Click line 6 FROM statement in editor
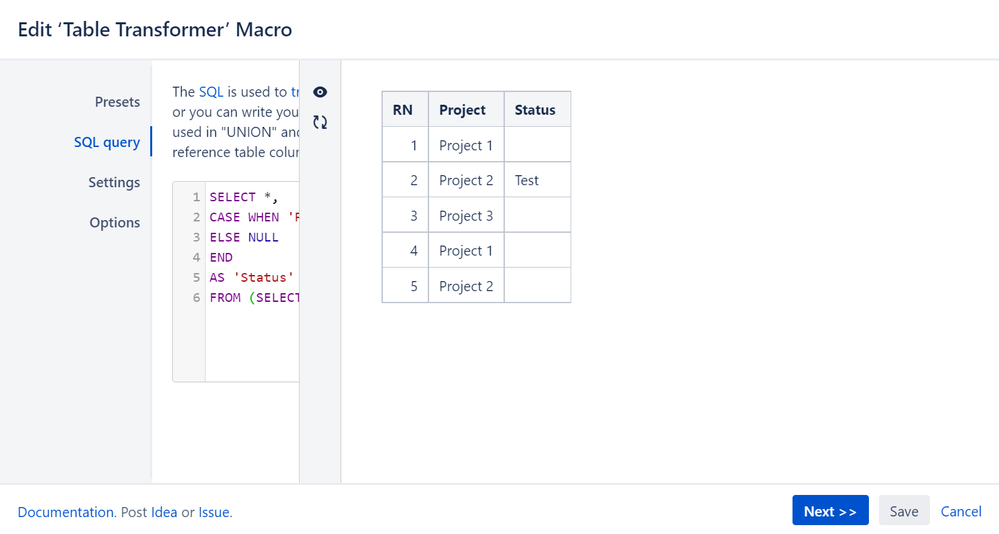Viewport: 999px width, 534px height. coord(254,297)
